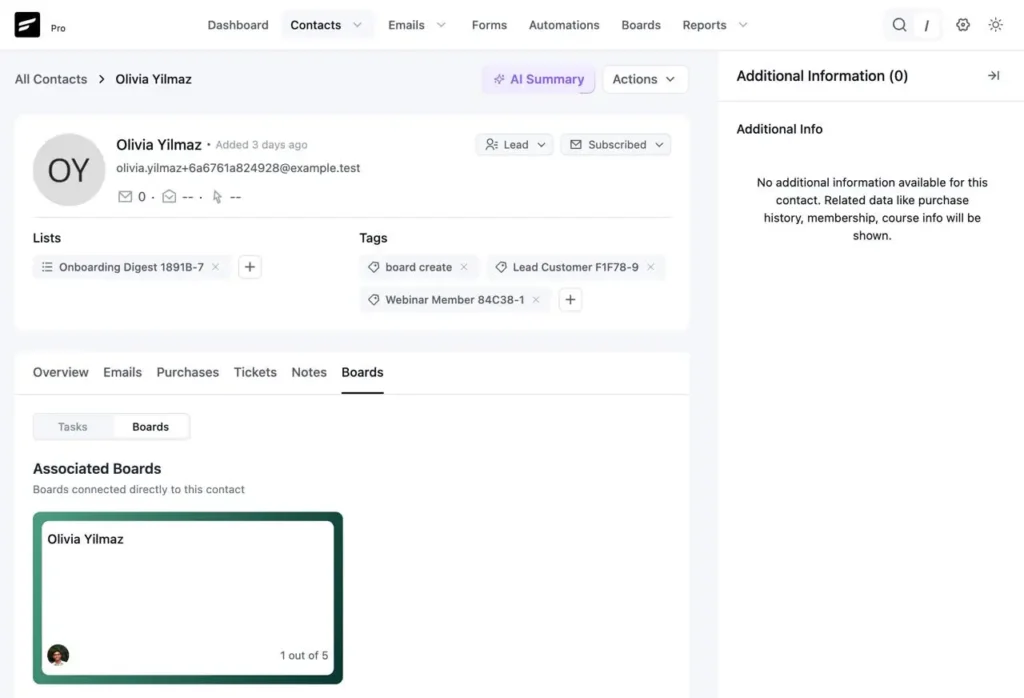Toggle light mode sun icon
Viewport: 1024px width, 698px height.
(x=995, y=25)
